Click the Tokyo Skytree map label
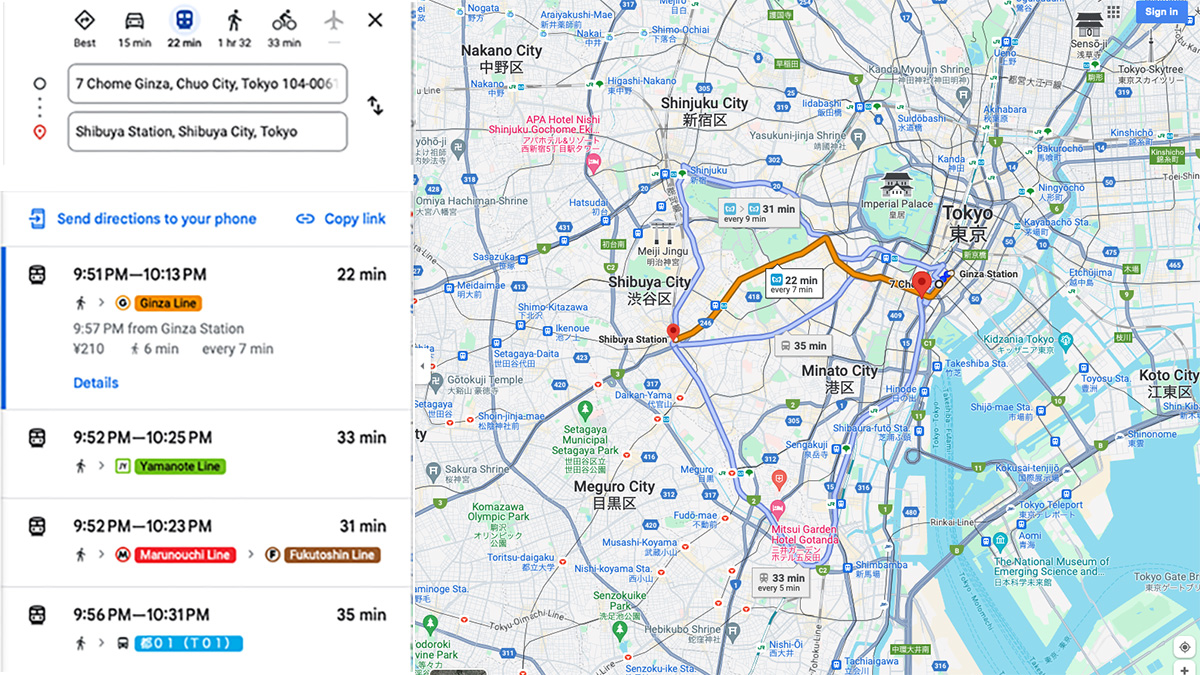This screenshot has width=1200, height=675. 1150,75
